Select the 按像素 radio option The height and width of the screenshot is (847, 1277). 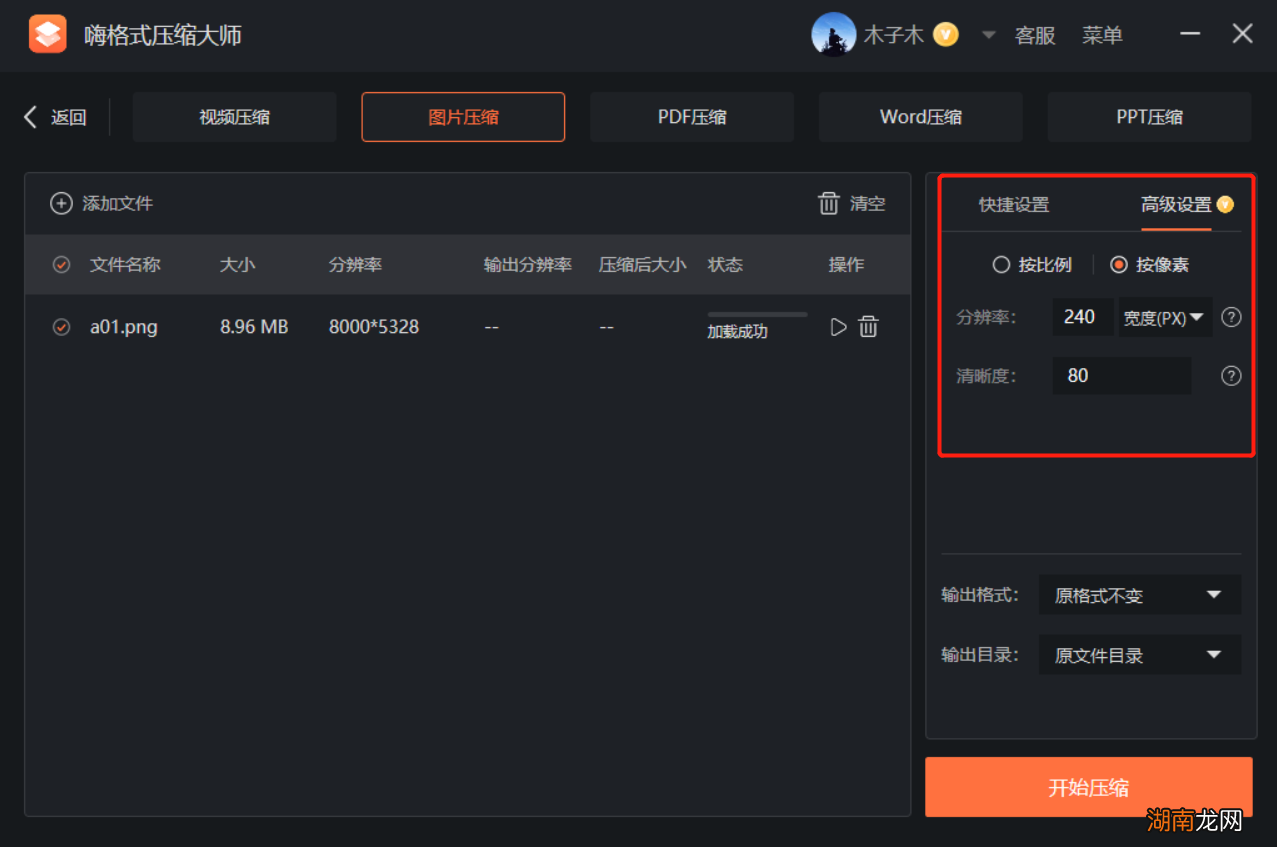click(1118, 264)
